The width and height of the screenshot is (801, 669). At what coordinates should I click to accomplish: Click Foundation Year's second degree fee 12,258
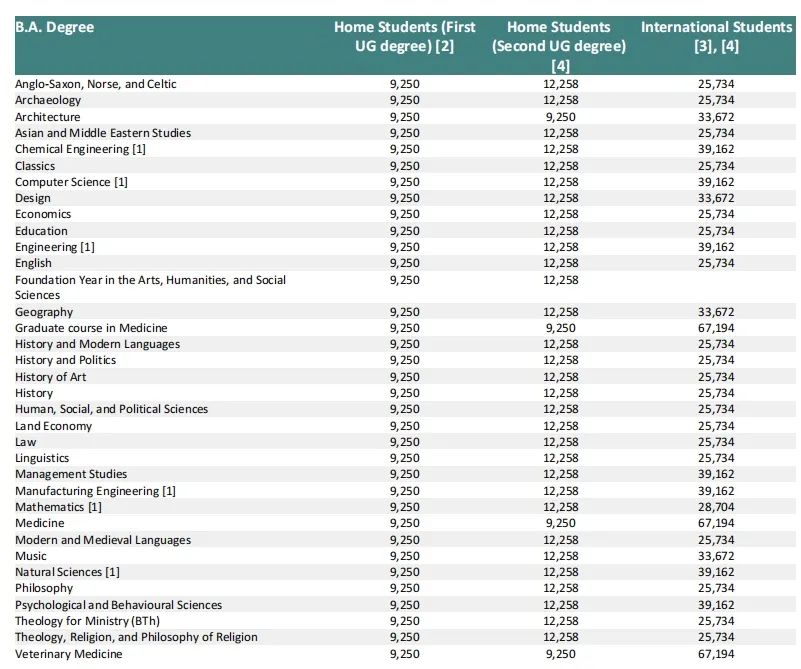pos(560,280)
